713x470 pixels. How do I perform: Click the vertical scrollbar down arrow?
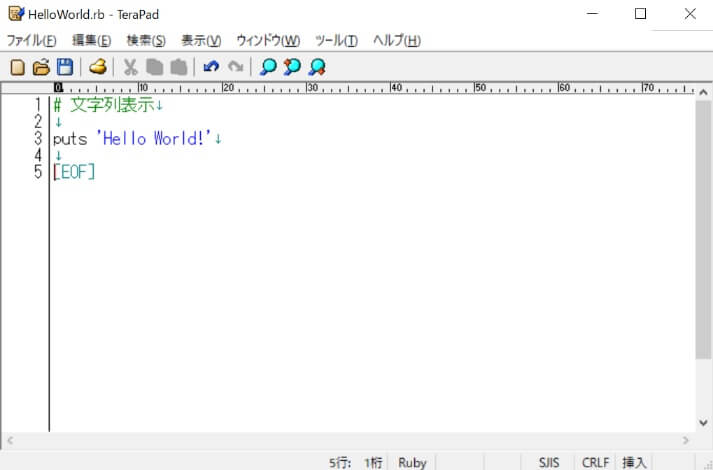tap(703, 423)
